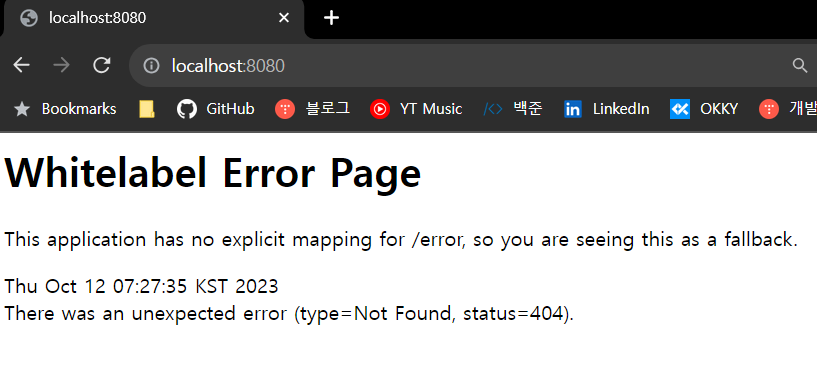Open the GitHub bookmark
This screenshot has width=817, height=392.
pos(216,109)
